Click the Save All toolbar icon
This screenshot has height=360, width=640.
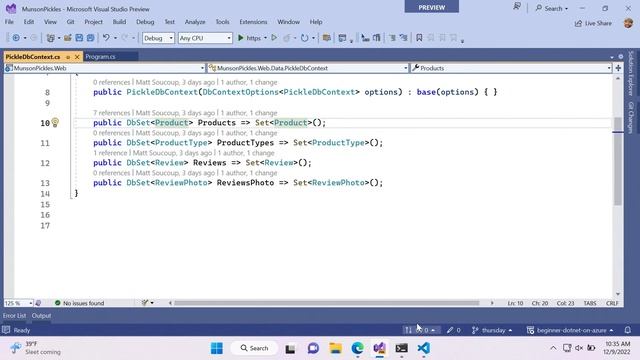coord(90,38)
